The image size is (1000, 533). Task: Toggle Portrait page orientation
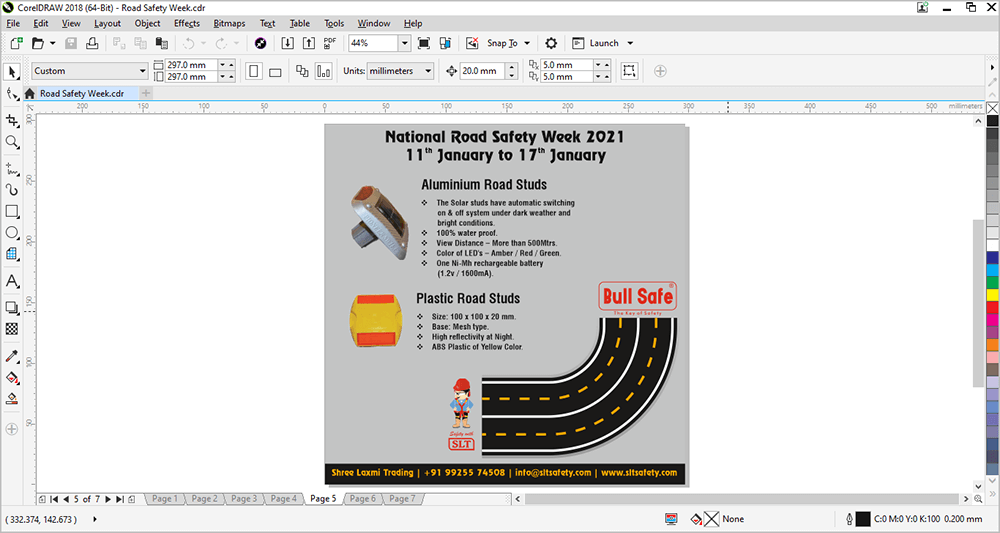pyautogui.click(x=254, y=71)
